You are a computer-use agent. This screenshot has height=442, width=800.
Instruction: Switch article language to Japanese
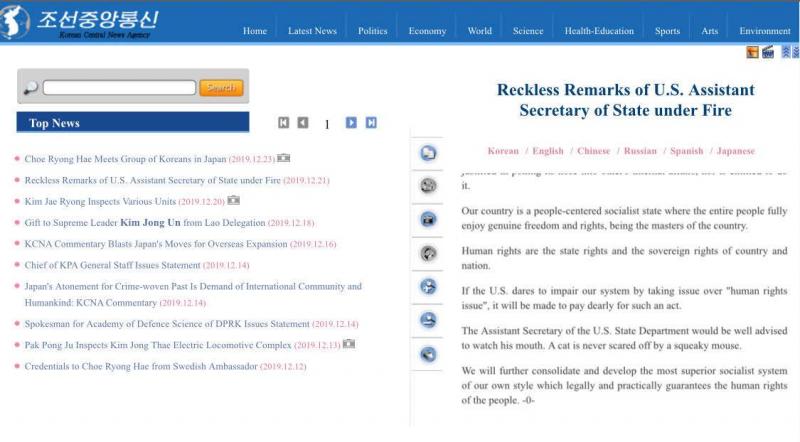[x=736, y=151]
